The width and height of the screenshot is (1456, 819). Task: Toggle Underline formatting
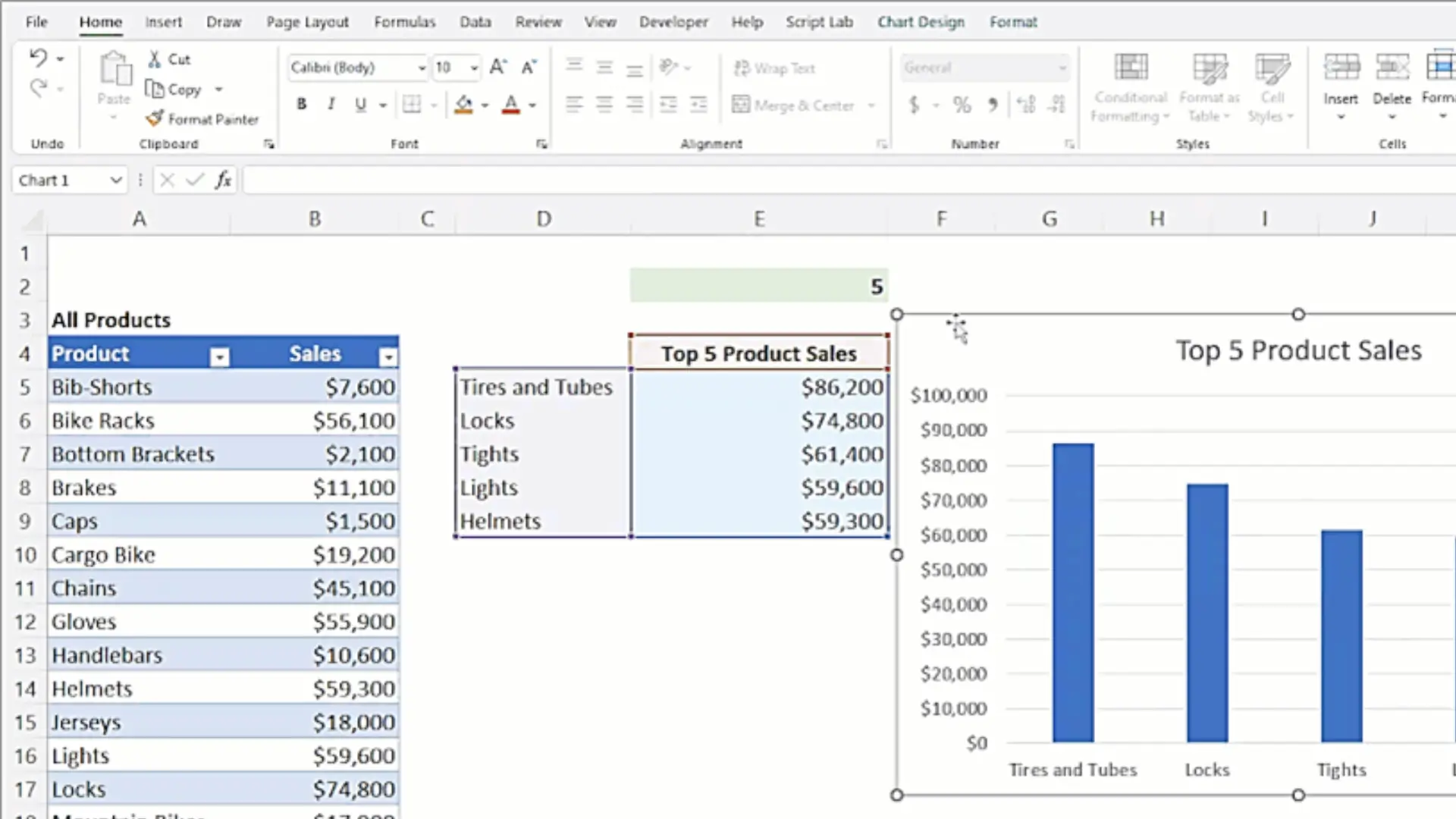[360, 105]
